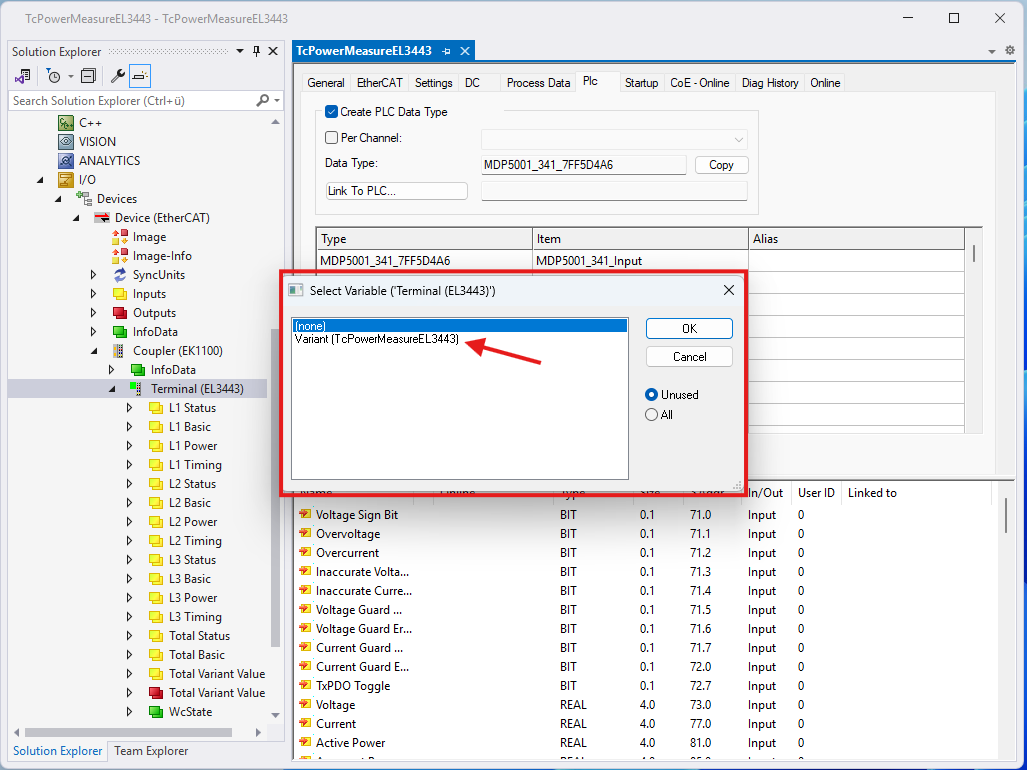Image resolution: width=1027 pixels, height=770 pixels.
Task: Click the Coupler (EK1100) device icon
Action: pos(119,351)
